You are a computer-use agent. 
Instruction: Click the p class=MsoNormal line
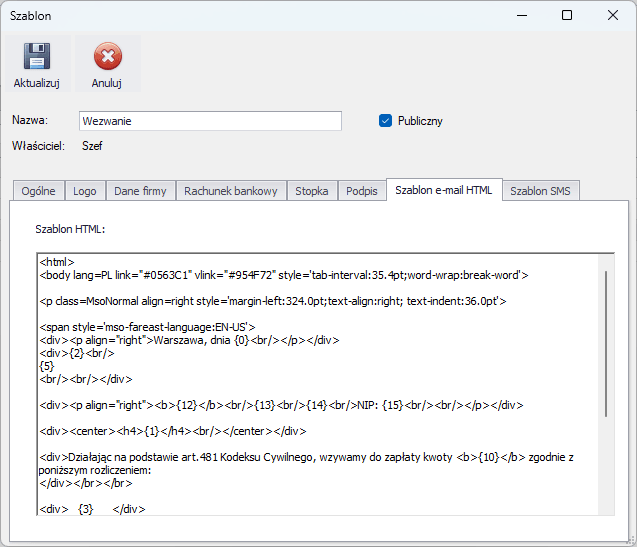pyautogui.click(x=273, y=301)
